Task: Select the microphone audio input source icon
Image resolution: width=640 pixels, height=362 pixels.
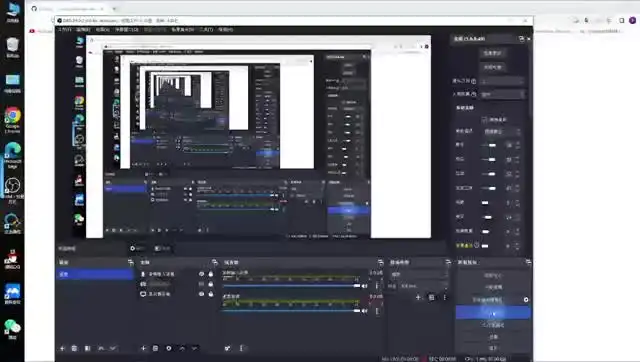Action: [x=143, y=274]
